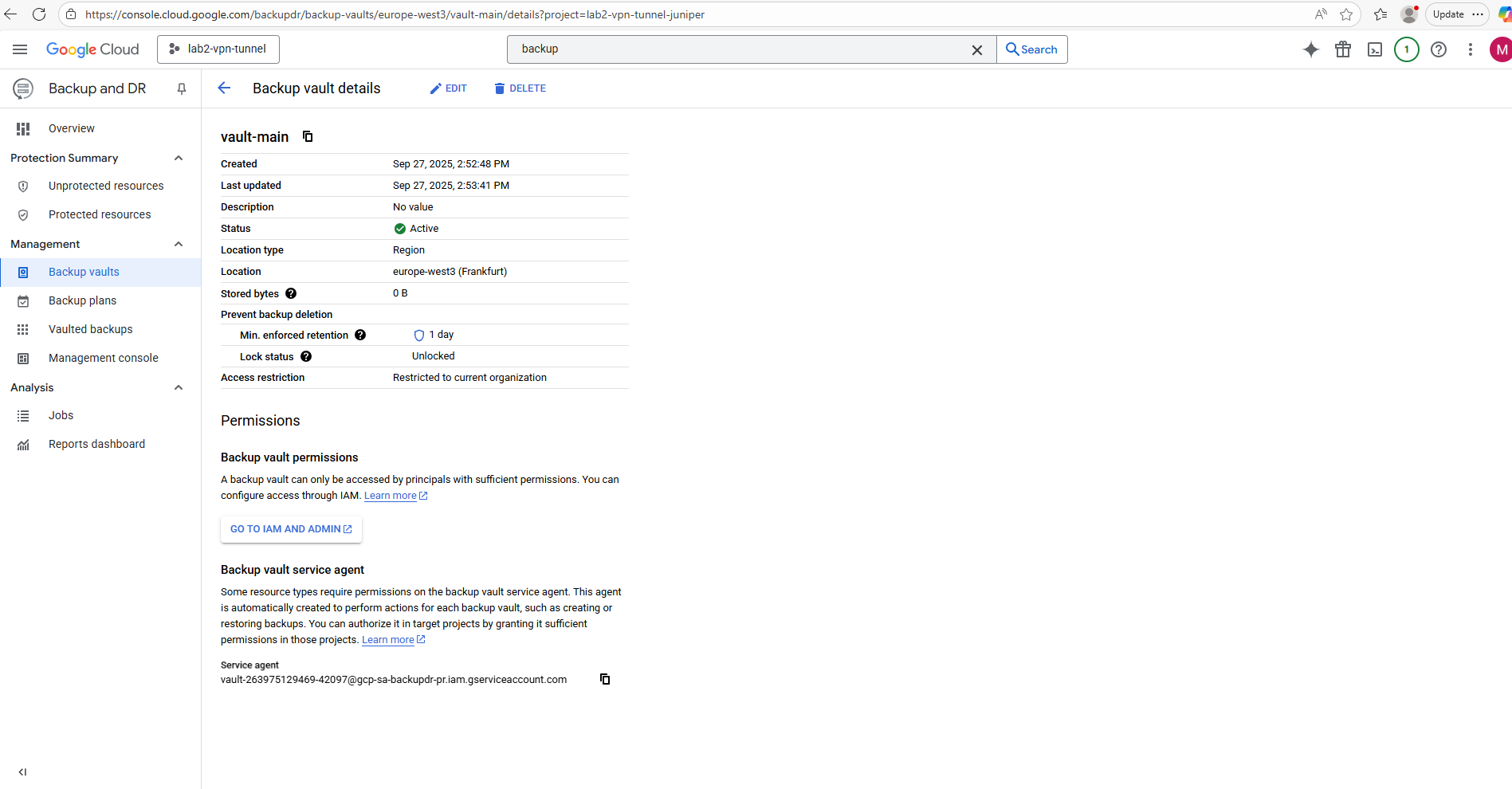The width and height of the screenshot is (1512, 789).
Task: Copy the service agent email address
Action: pyautogui.click(x=605, y=679)
